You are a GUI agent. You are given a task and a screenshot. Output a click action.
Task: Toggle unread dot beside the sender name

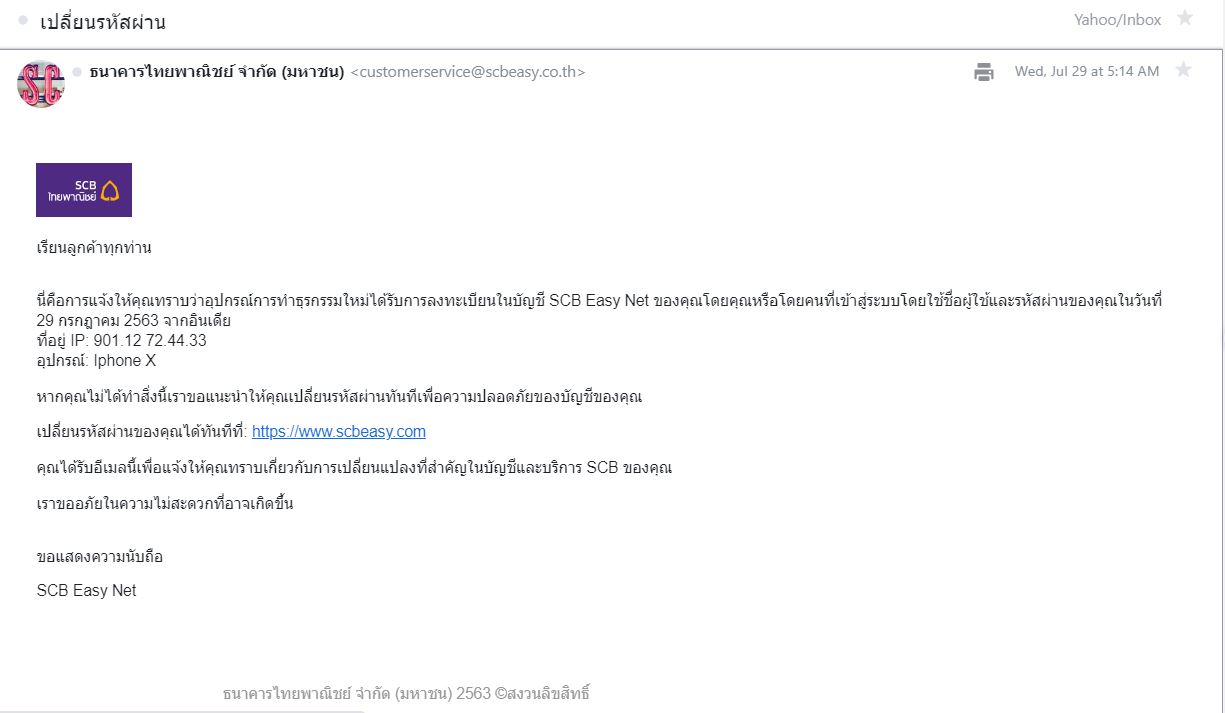tap(77, 72)
